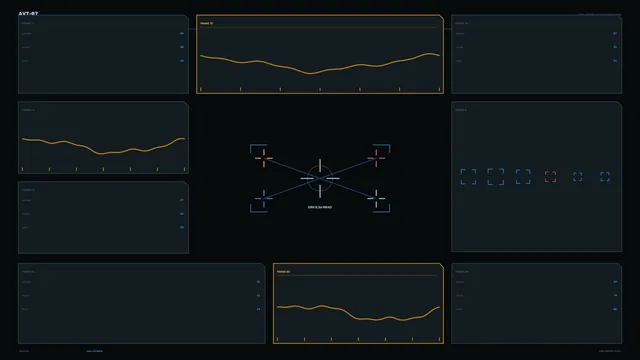Select the white corner crosshair marker, lower right
This screenshot has width=640, height=360.
coord(376,199)
